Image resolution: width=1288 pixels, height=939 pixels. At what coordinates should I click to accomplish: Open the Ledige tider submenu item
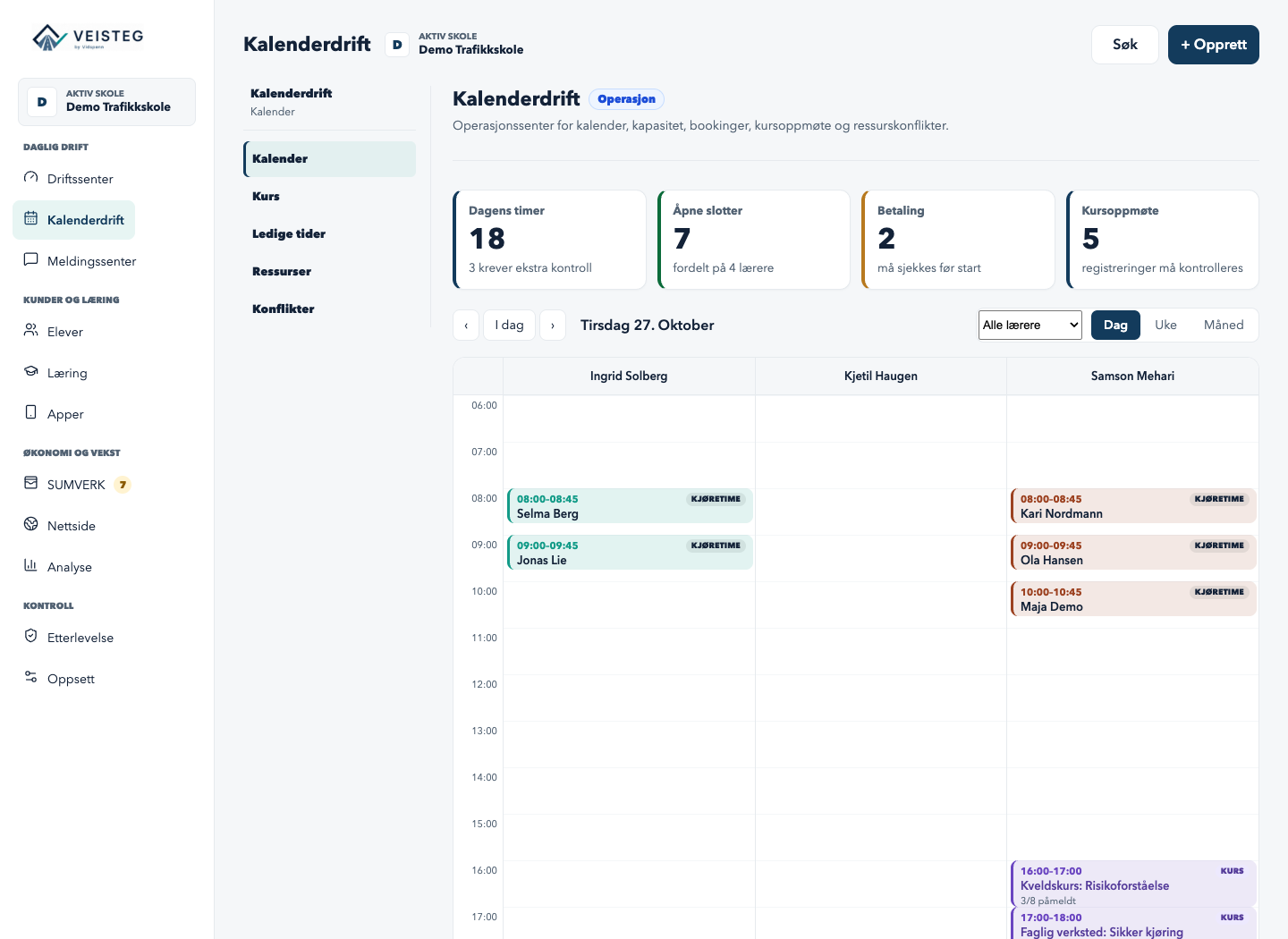tap(329, 234)
